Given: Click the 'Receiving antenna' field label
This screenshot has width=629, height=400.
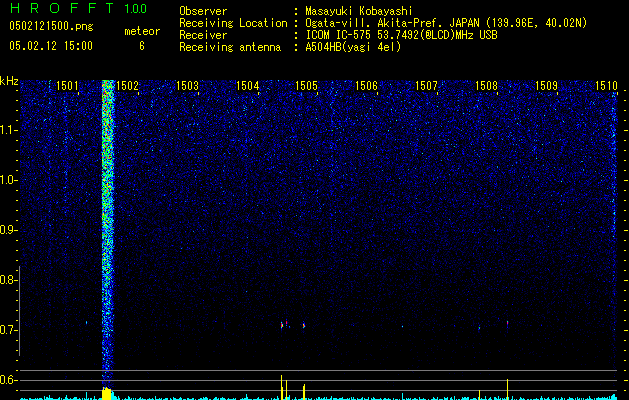Looking at the screenshot, I should [230, 47].
